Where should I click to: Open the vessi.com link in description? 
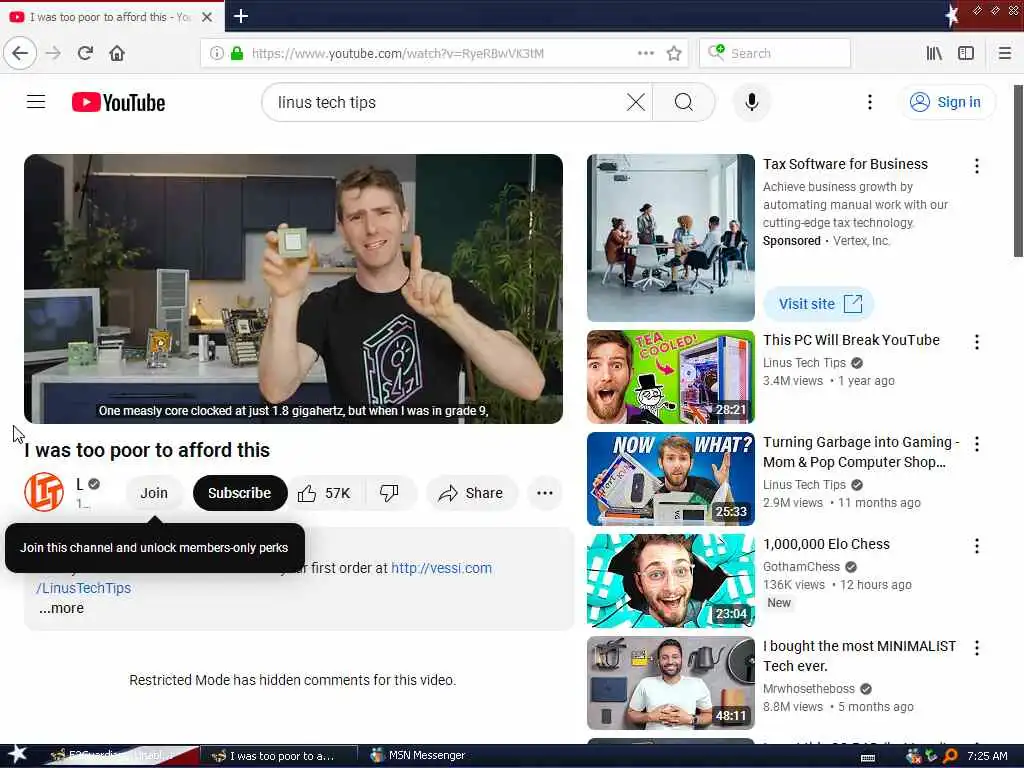coord(441,568)
